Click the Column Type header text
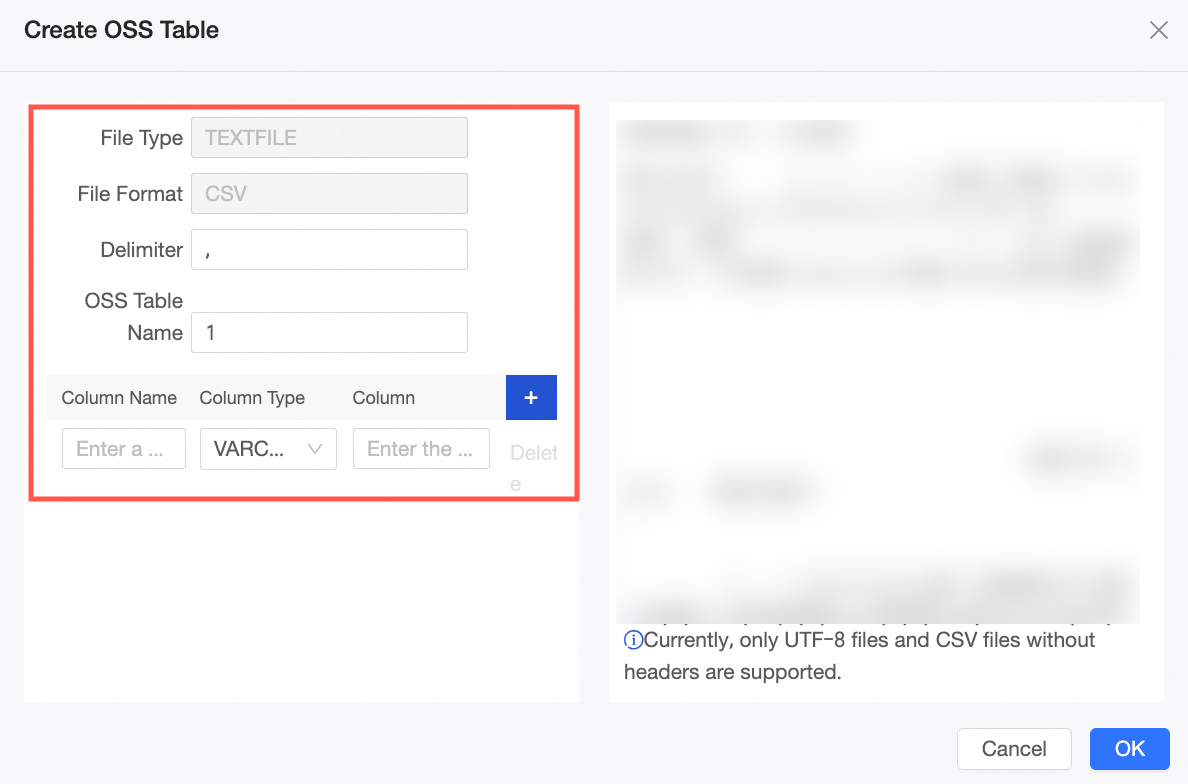 (x=252, y=398)
